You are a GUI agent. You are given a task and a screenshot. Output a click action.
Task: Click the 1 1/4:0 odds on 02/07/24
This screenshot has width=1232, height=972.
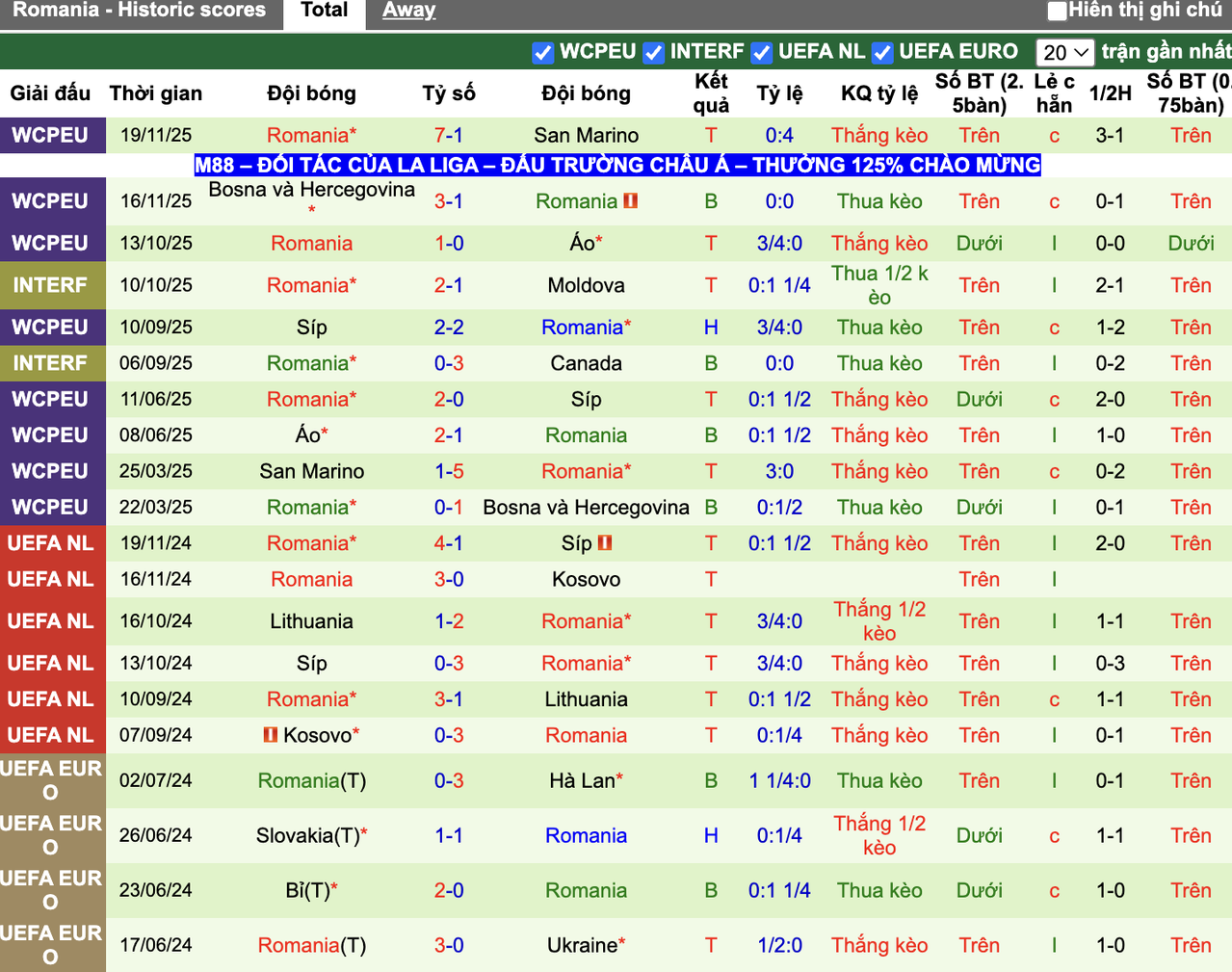click(779, 780)
